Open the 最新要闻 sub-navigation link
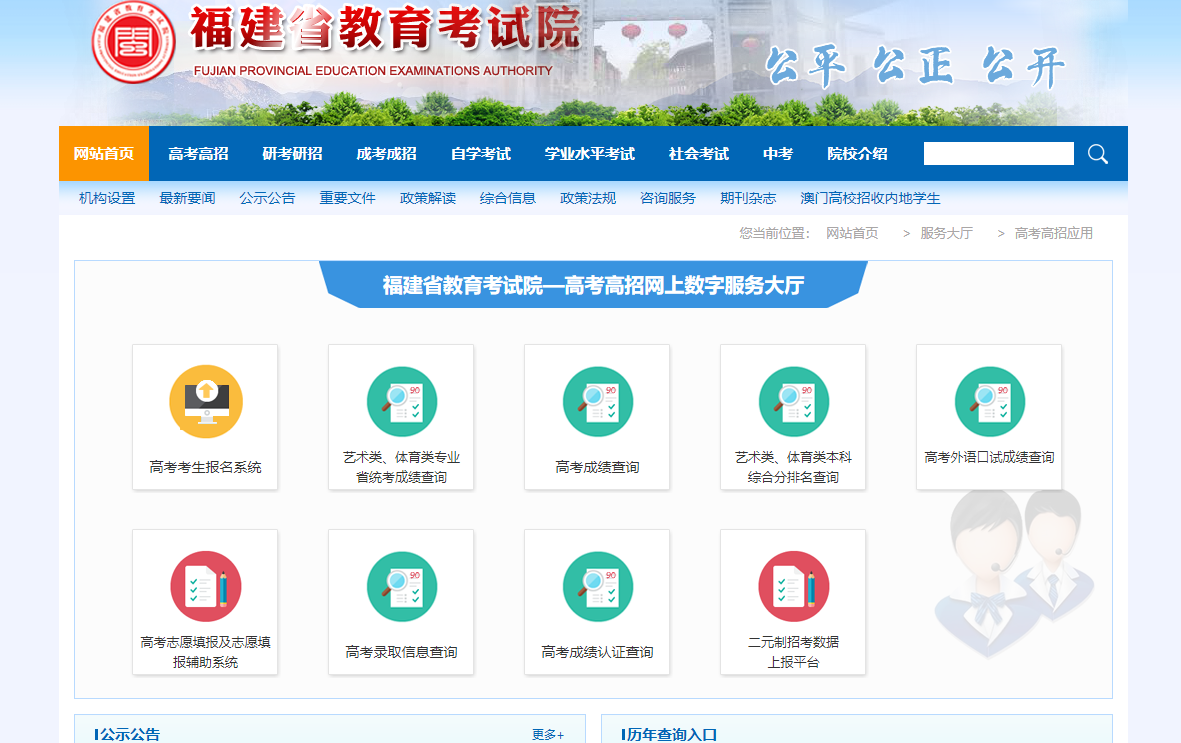Screen dimensions: 1181x743 (187, 198)
